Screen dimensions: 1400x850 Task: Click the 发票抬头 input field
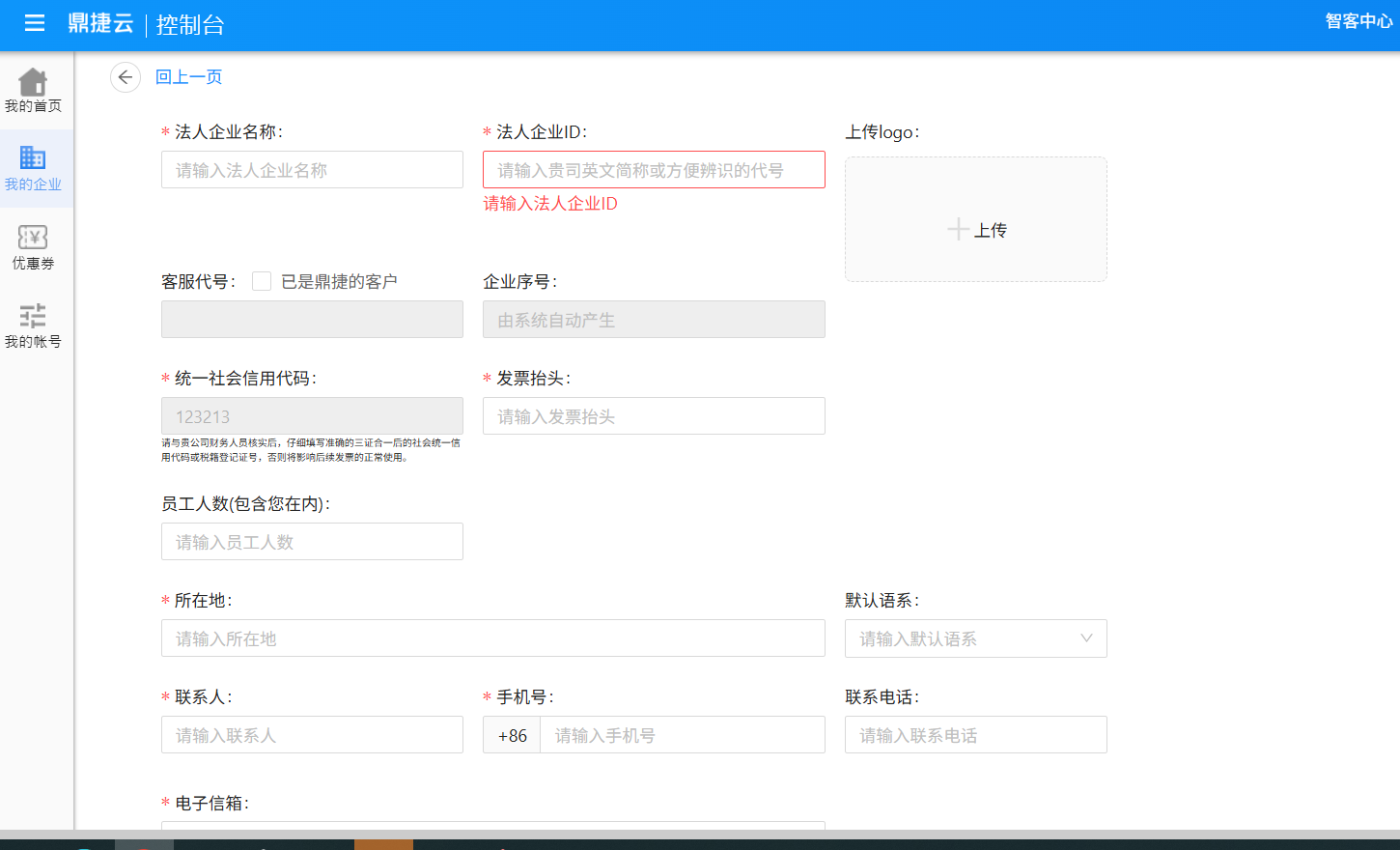(654, 416)
